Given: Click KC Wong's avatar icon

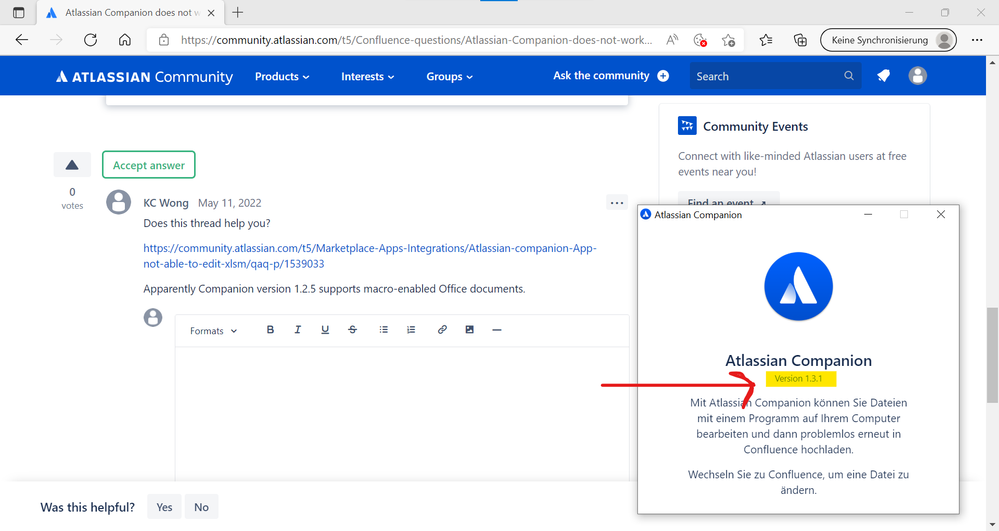Looking at the screenshot, I should [x=119, y=202].
